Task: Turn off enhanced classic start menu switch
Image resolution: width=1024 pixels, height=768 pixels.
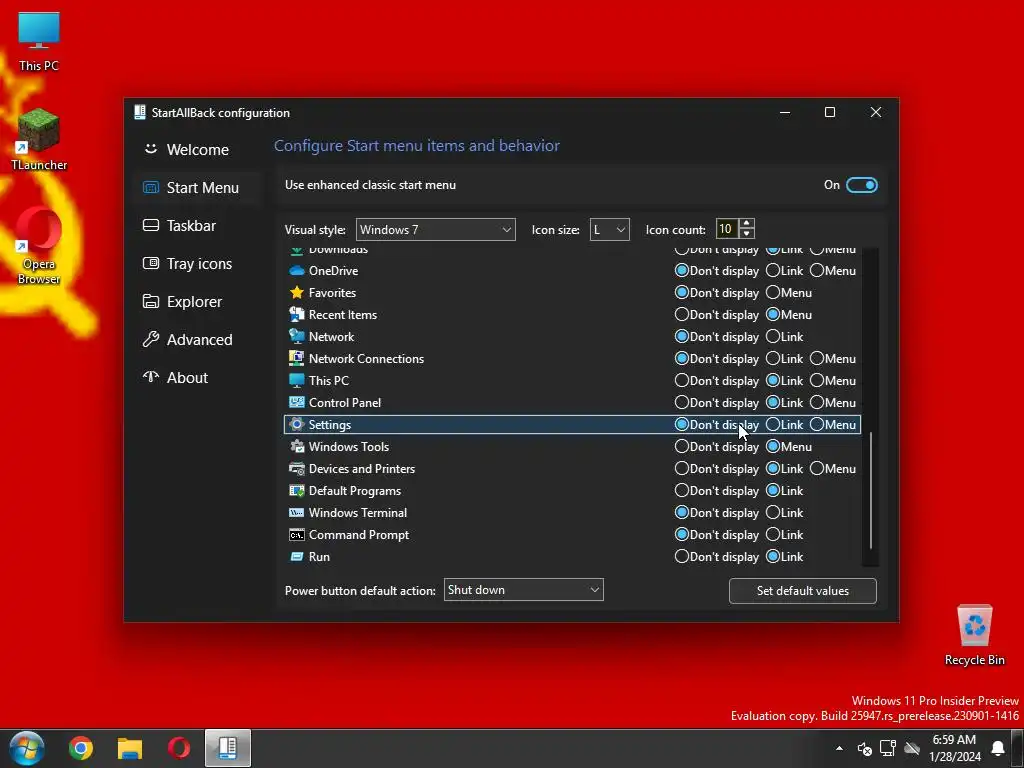Action: click(861, 185)
